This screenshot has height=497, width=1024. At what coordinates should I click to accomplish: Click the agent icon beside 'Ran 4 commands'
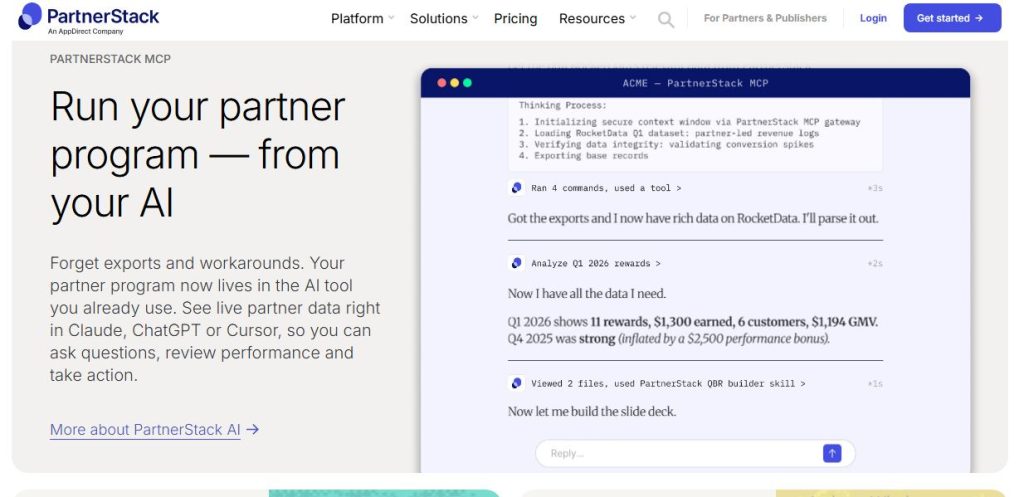pos(516,188)
